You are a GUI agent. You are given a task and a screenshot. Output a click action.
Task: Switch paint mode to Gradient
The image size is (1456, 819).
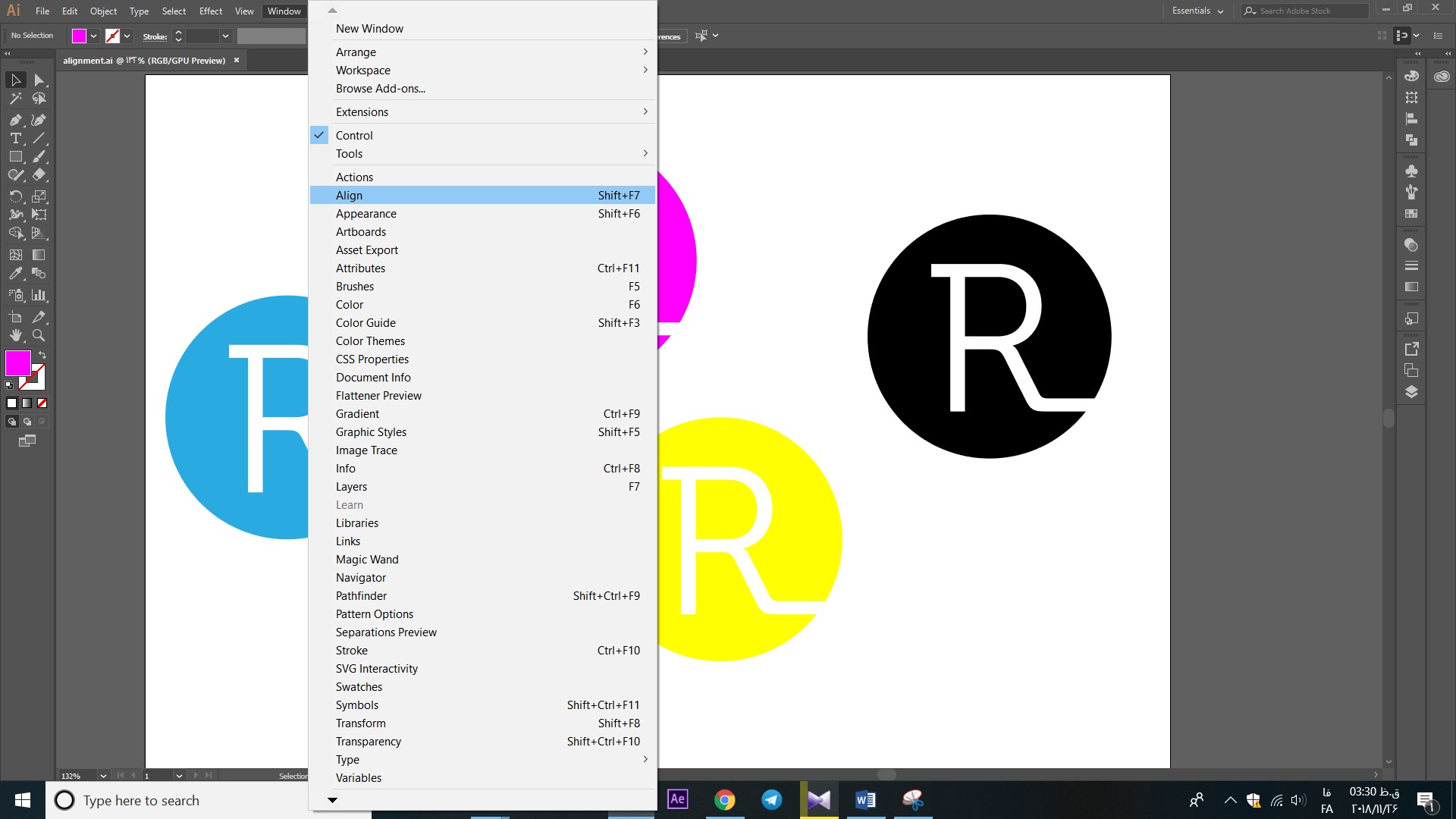27,403
